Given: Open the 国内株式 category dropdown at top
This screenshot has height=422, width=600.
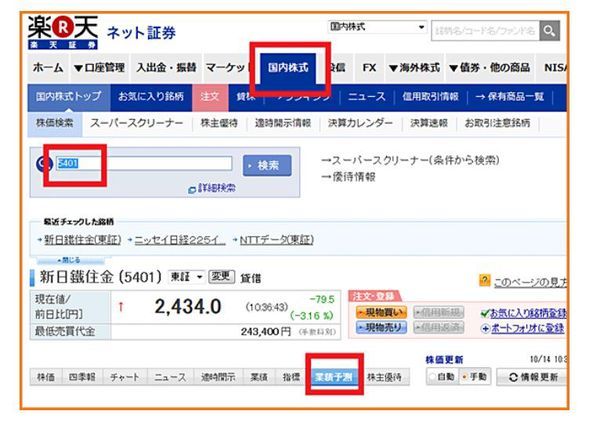Looking at the screenshot, I should click(377, 27).
